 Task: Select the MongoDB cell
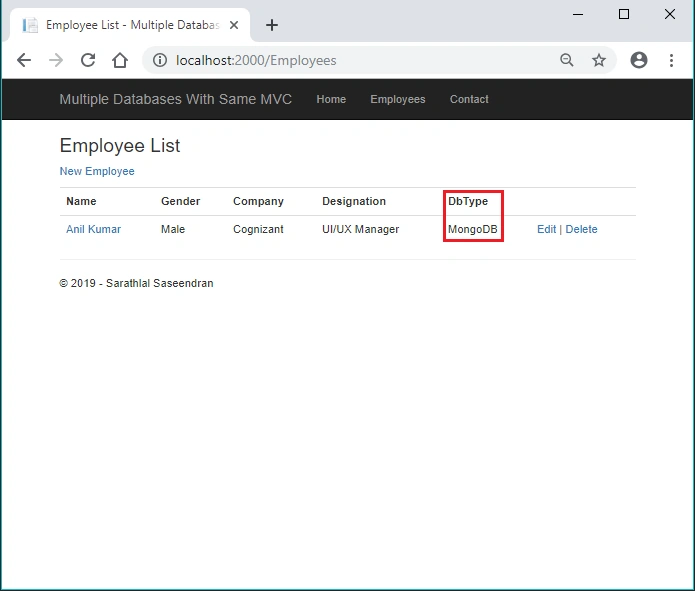(x=472, y=229)
